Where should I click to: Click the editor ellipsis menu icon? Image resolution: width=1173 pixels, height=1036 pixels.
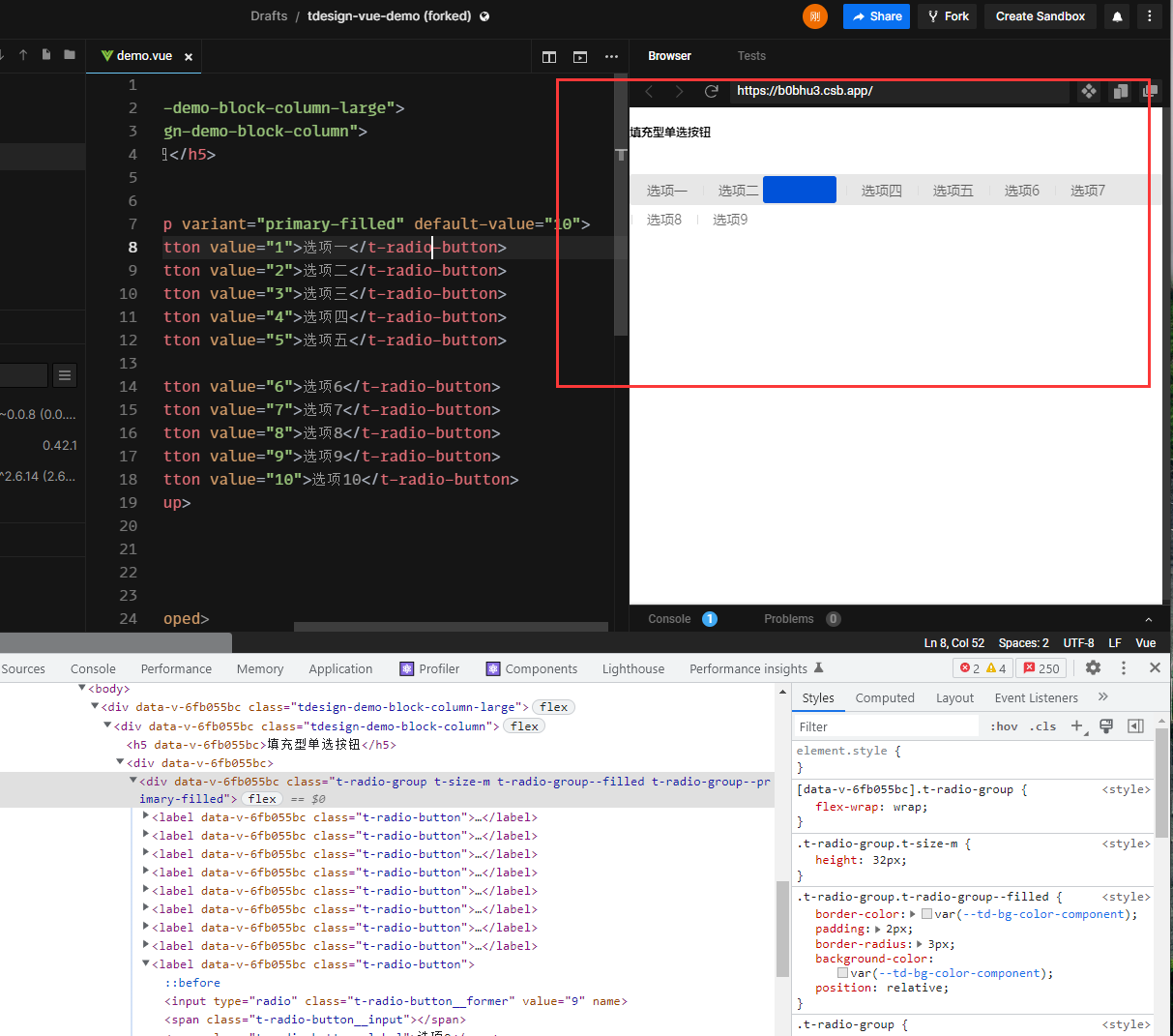click(611, 57)
